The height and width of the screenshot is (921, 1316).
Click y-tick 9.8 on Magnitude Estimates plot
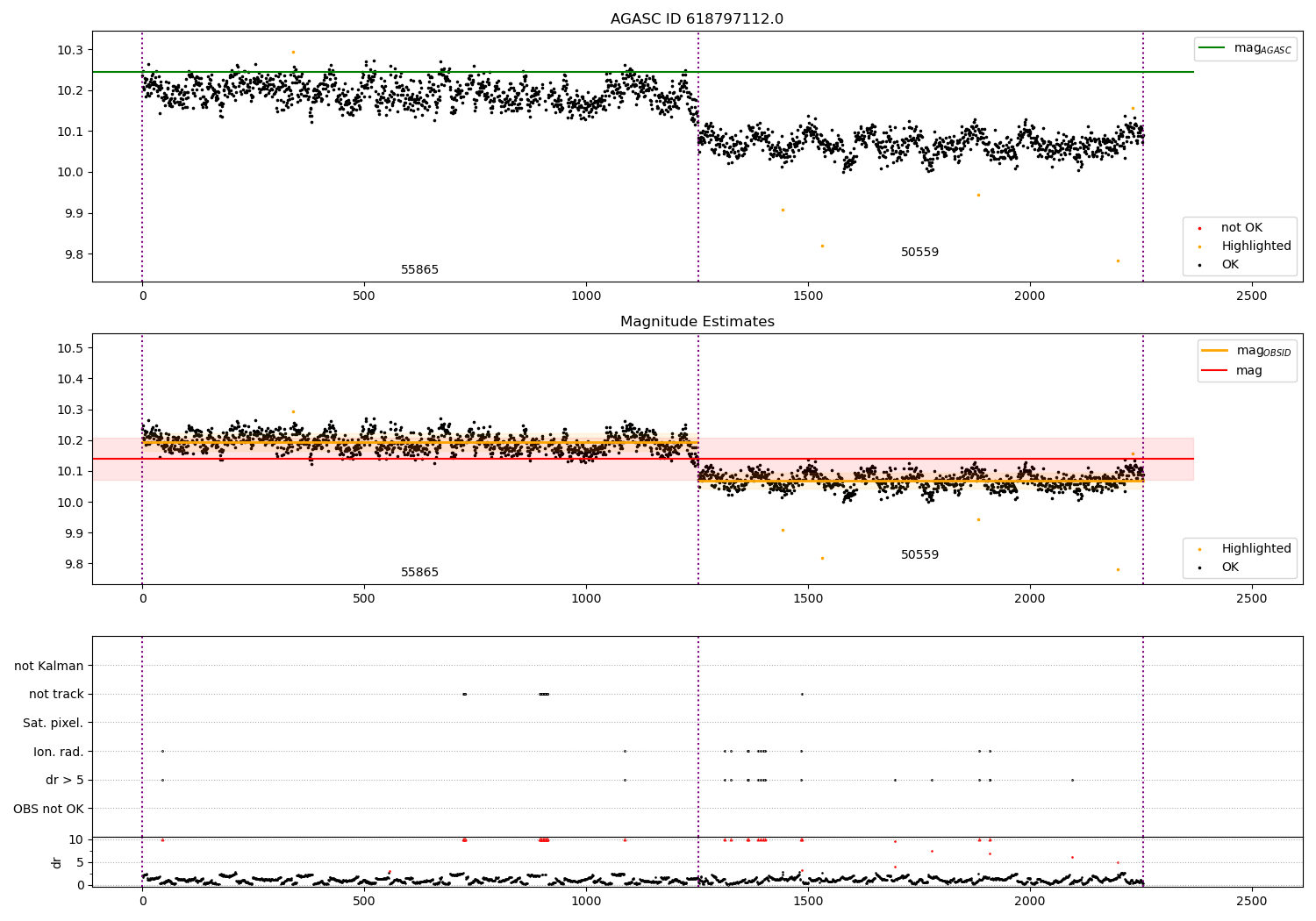click(74, 564)
